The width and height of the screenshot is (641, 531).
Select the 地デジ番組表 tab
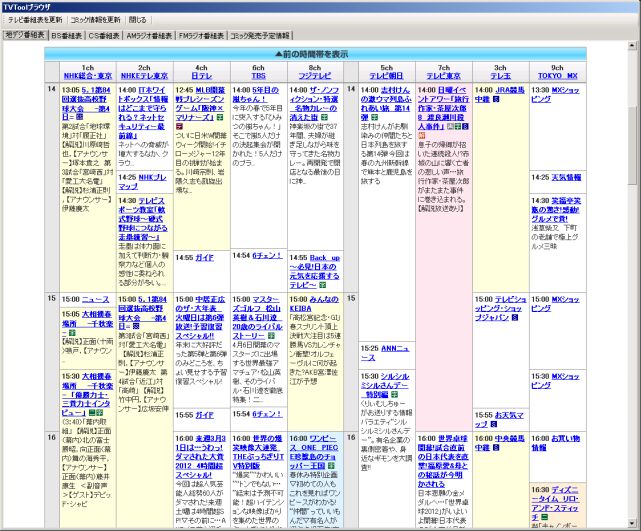coord(25,35)
